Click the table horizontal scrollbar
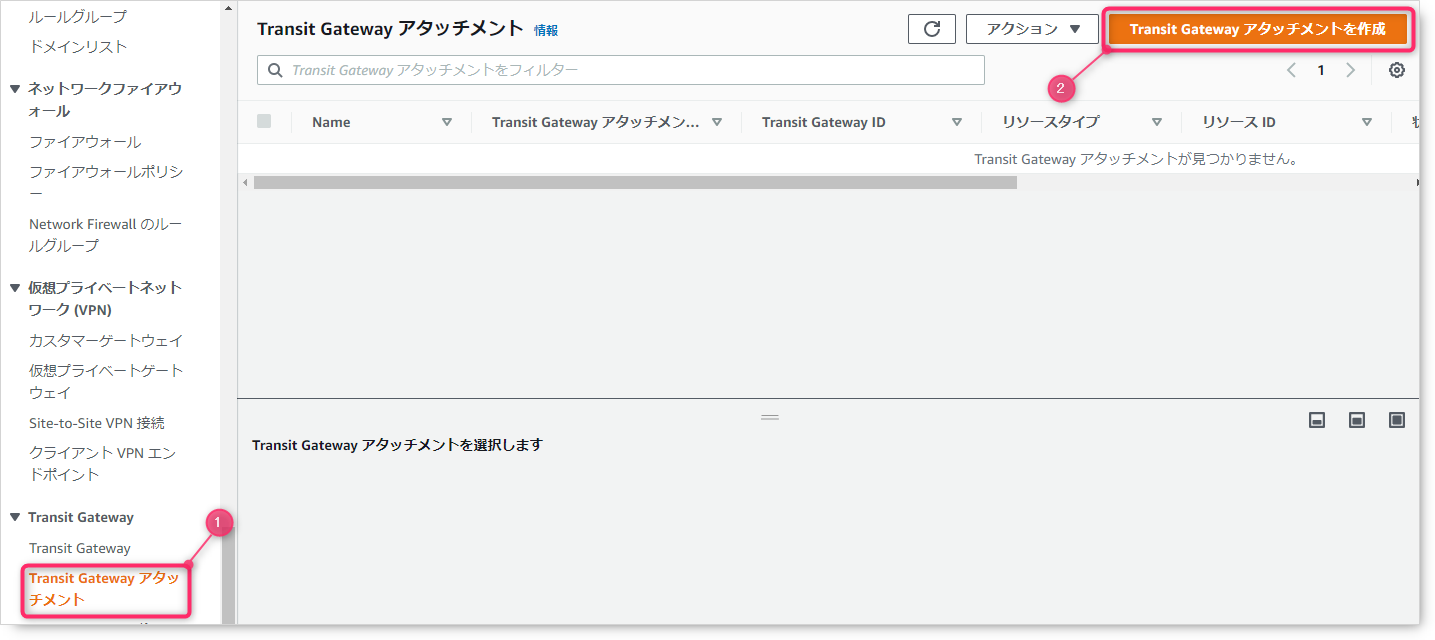The height and width of the screenshot is (640, 1435). (635, 183)
